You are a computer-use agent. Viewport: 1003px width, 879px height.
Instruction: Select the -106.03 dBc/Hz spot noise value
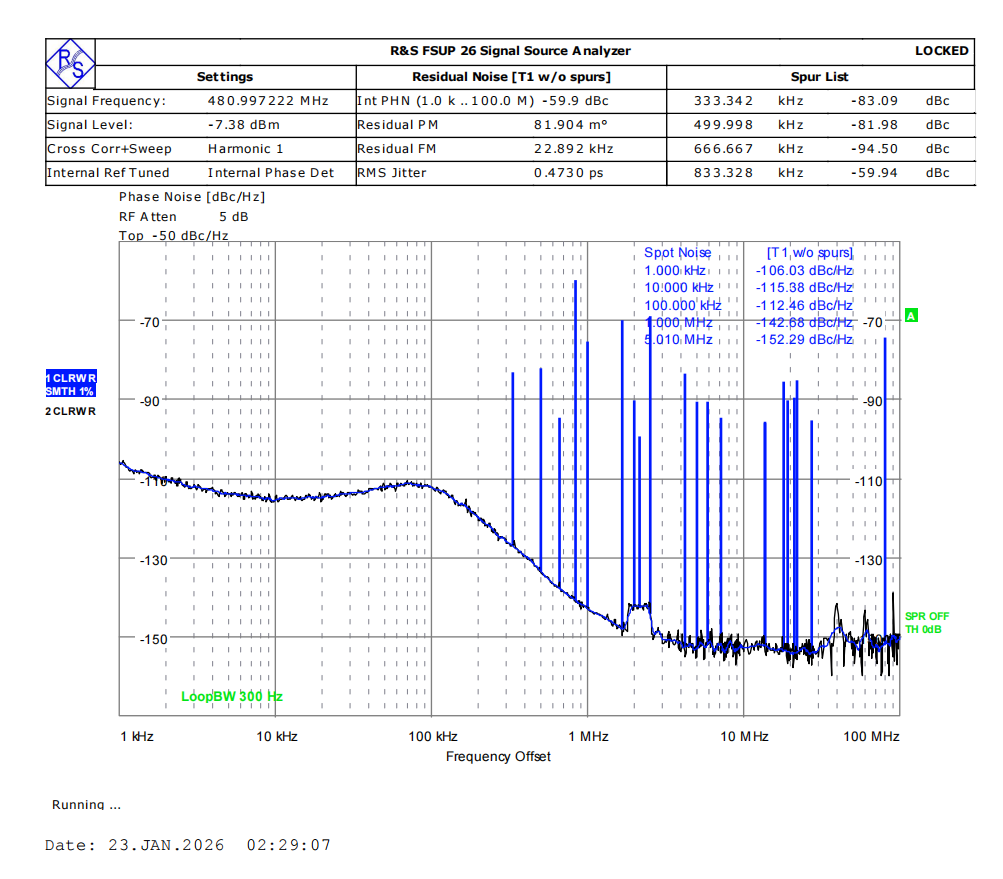(x=804, y=271)
